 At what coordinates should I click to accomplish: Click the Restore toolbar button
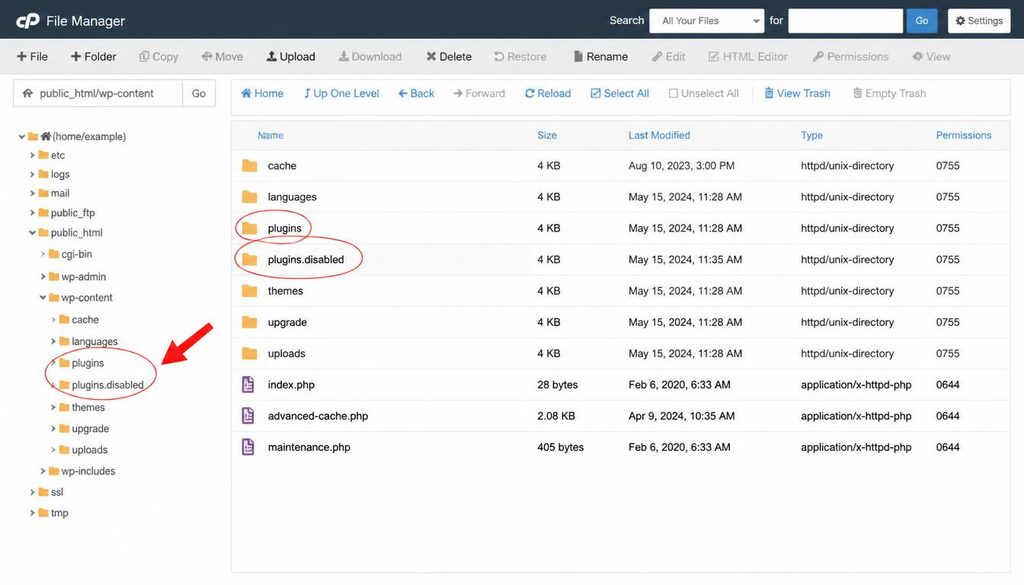(520, 57)
